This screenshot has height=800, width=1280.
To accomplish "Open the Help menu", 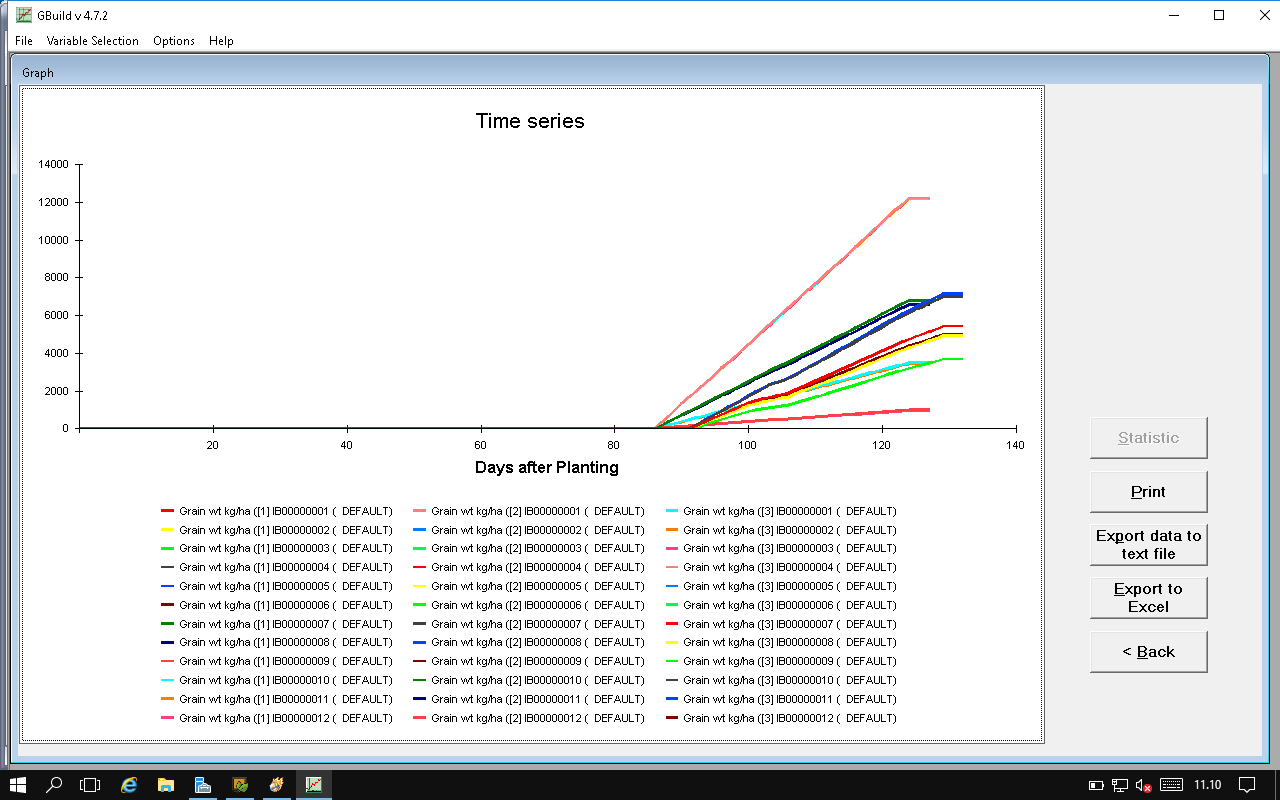I will pyautogui.click(x=221, y=41).
